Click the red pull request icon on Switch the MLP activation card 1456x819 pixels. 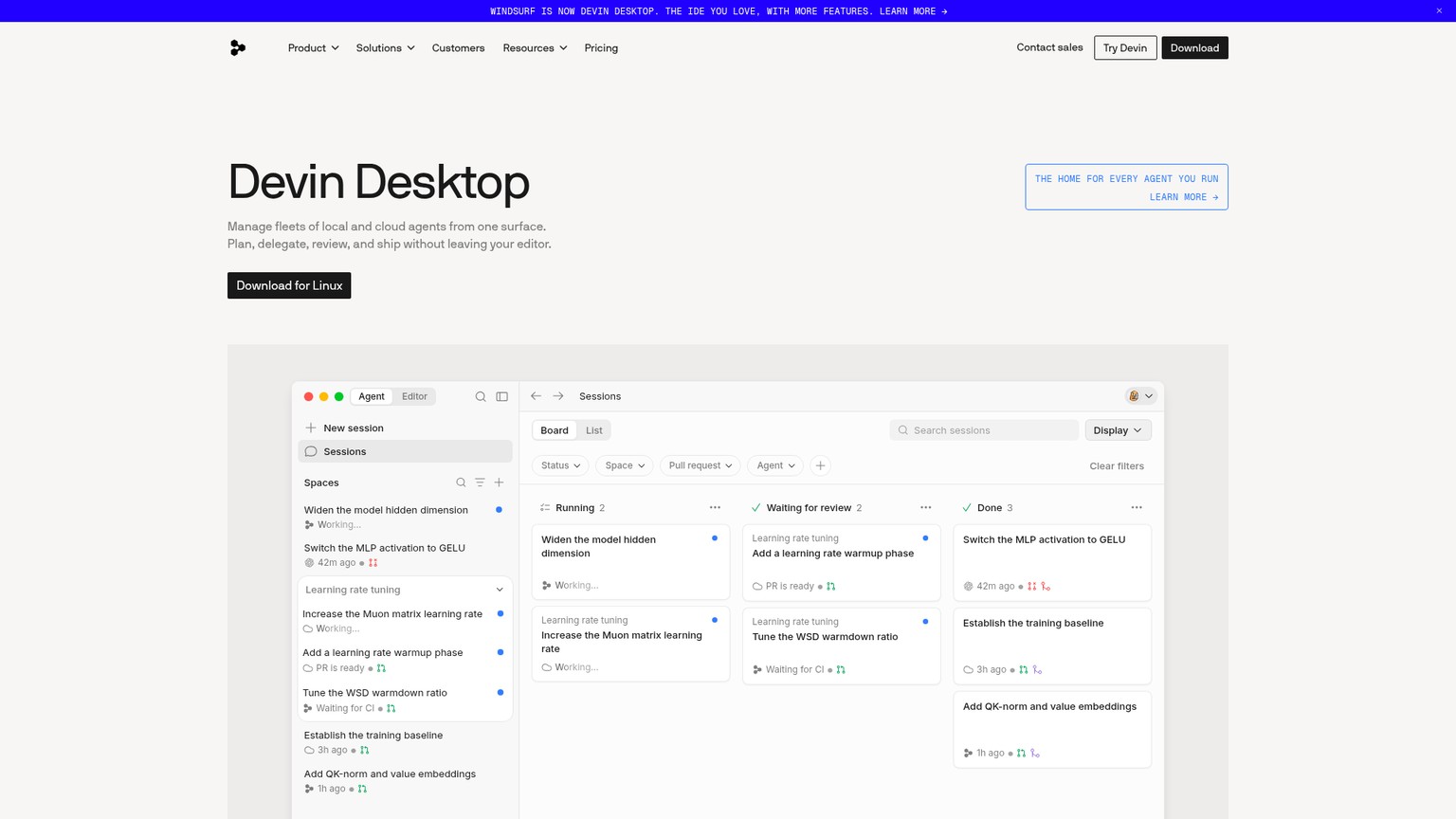point(1032,586)
